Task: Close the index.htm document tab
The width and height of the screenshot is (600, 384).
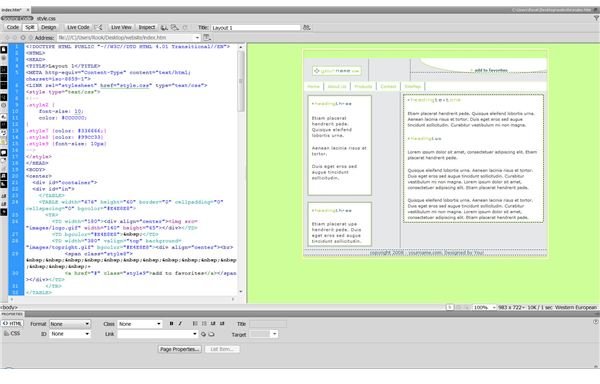Action: point(28,10)
